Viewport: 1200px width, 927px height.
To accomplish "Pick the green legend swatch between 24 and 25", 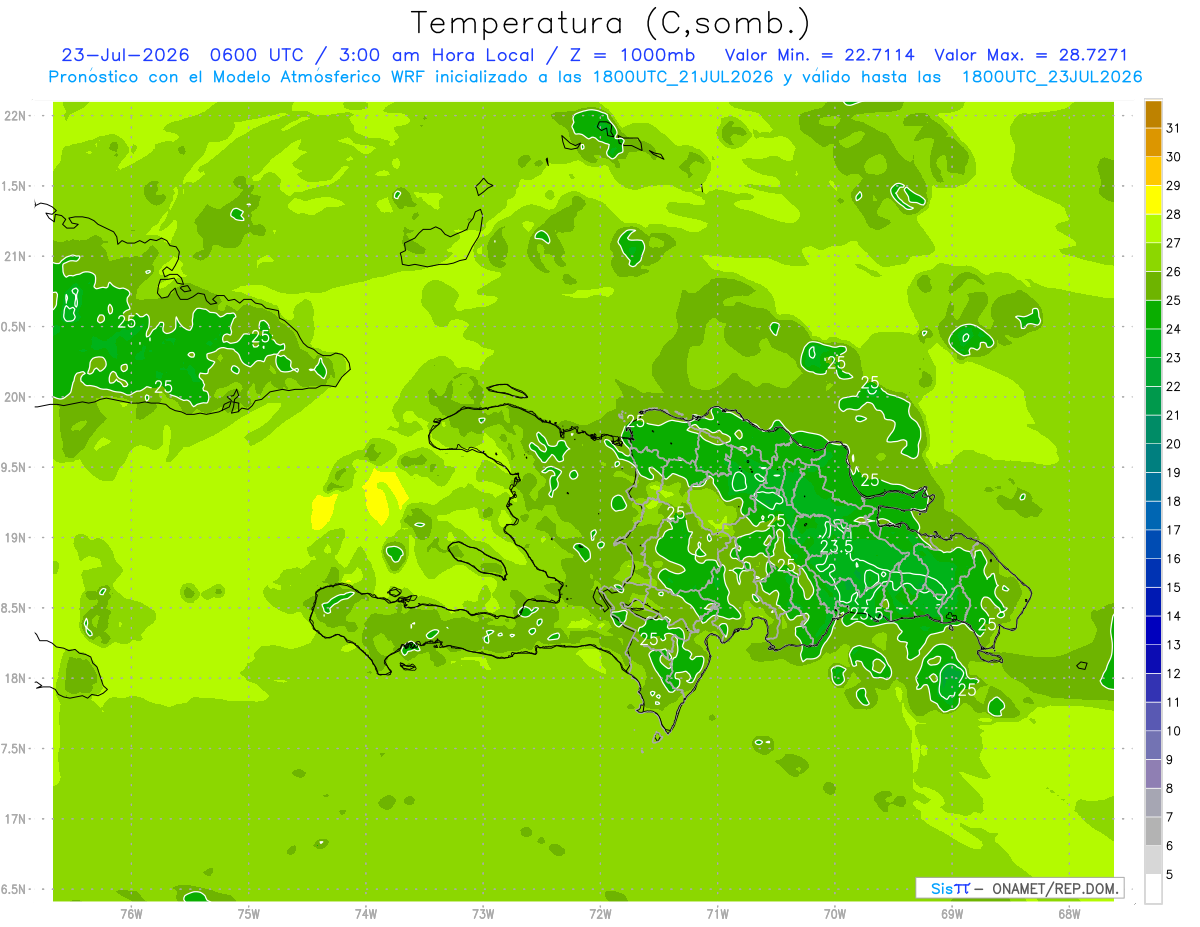I will point(1153,315).
